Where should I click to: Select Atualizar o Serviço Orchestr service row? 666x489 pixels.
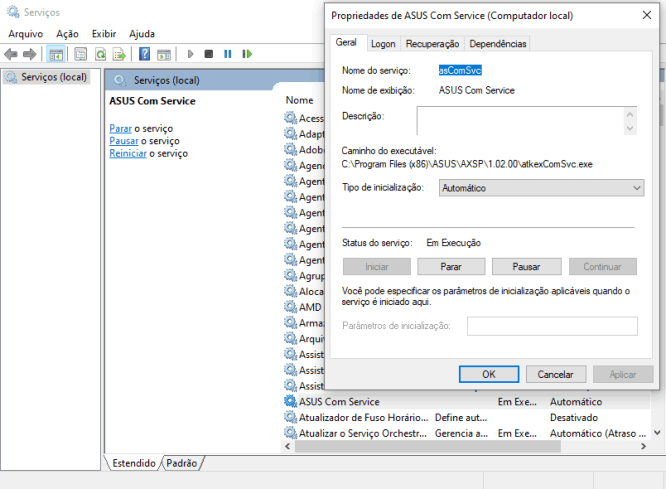point(466,433)
